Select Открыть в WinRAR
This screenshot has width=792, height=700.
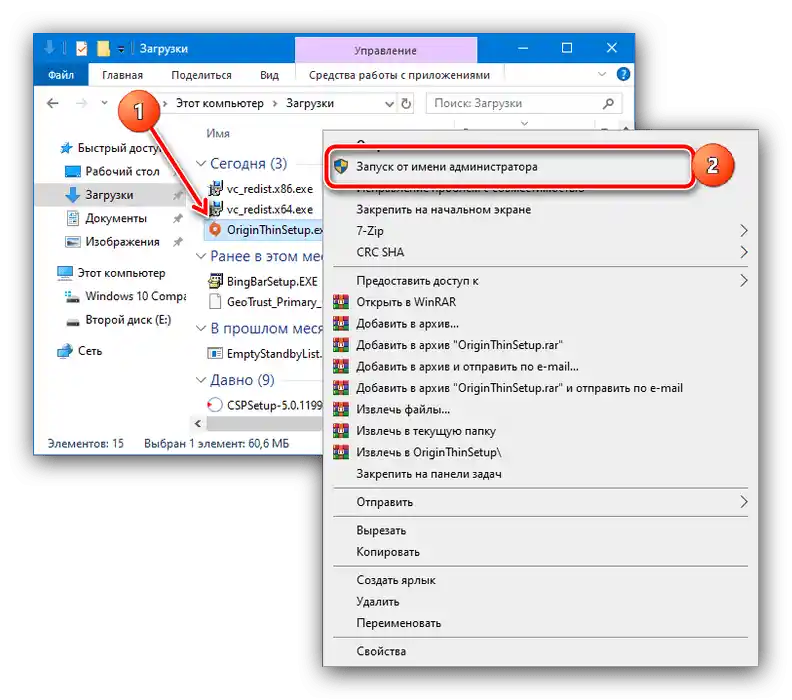[x=540, y=302]
